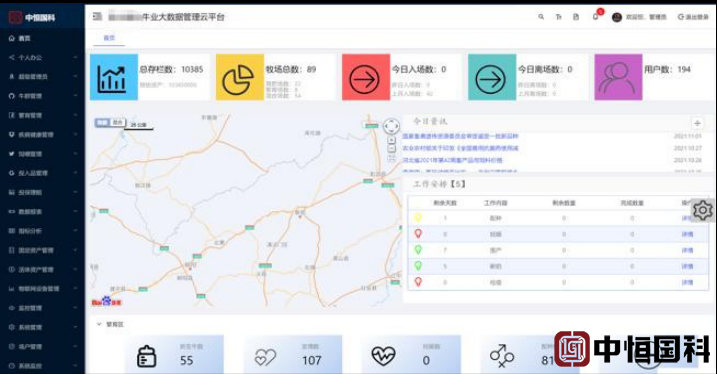717x374 pixels.
Task: Click the purple users icon for 用户数
Action: click(x=618, y=77)
